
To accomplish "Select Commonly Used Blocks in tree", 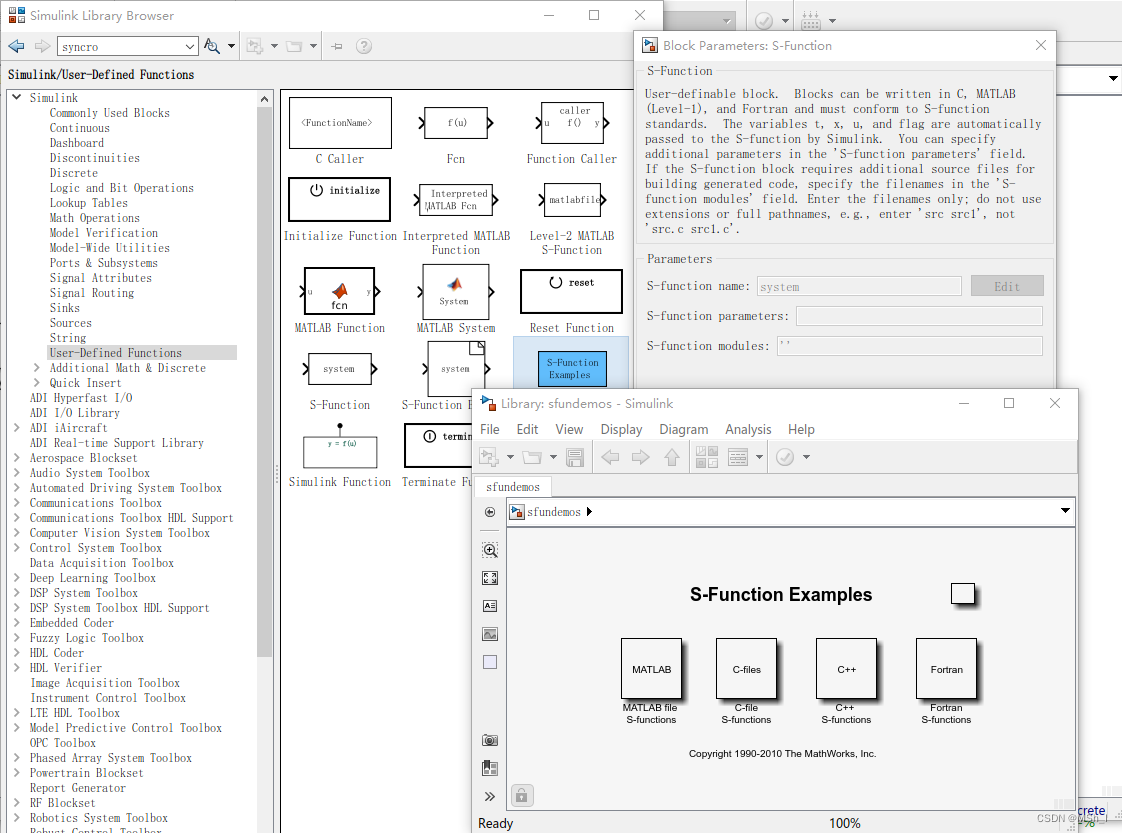I will [109, 113].
